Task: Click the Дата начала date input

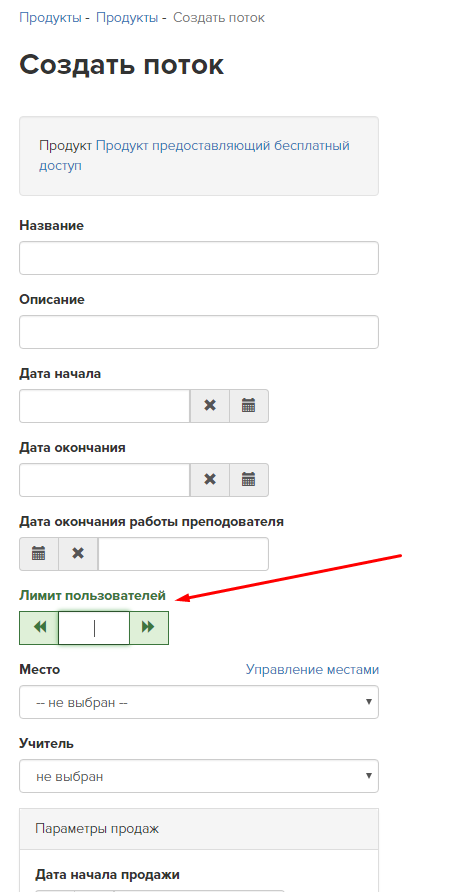Action: pyautogui.click(x=105, y=406)
